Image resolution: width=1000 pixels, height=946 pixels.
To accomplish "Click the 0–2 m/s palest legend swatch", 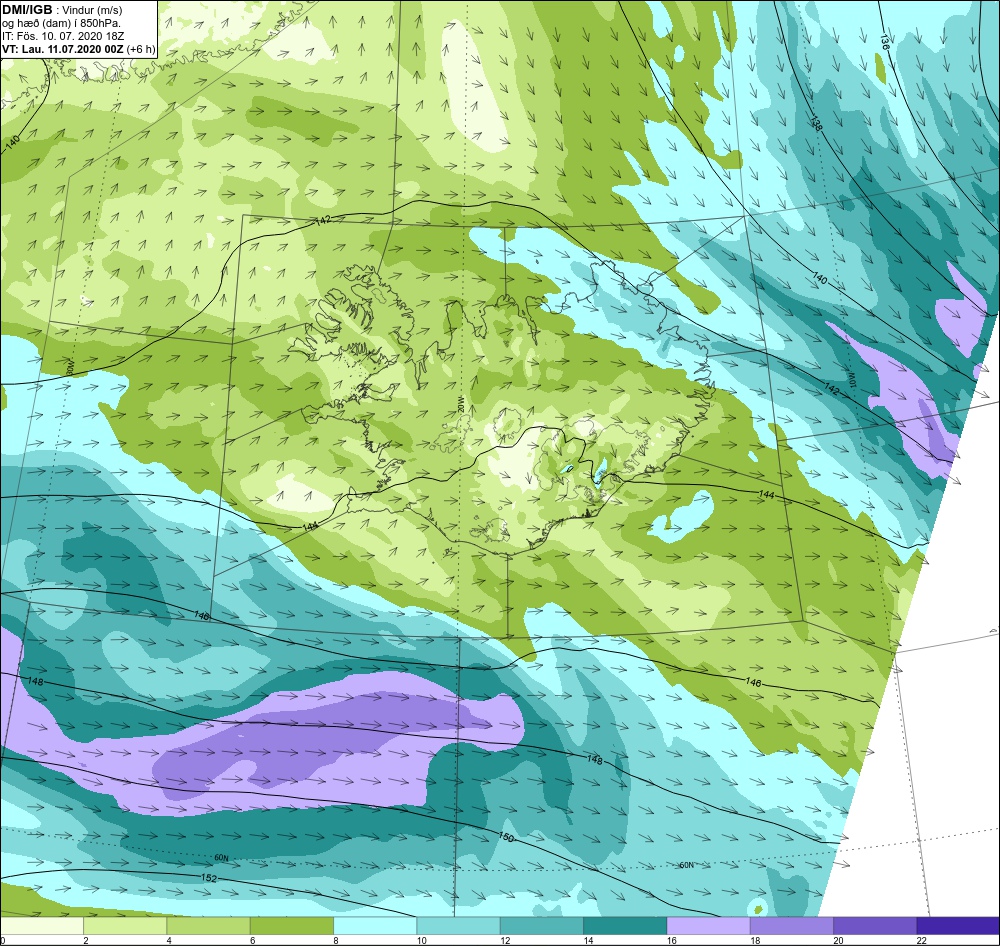I will coord(42,925).
